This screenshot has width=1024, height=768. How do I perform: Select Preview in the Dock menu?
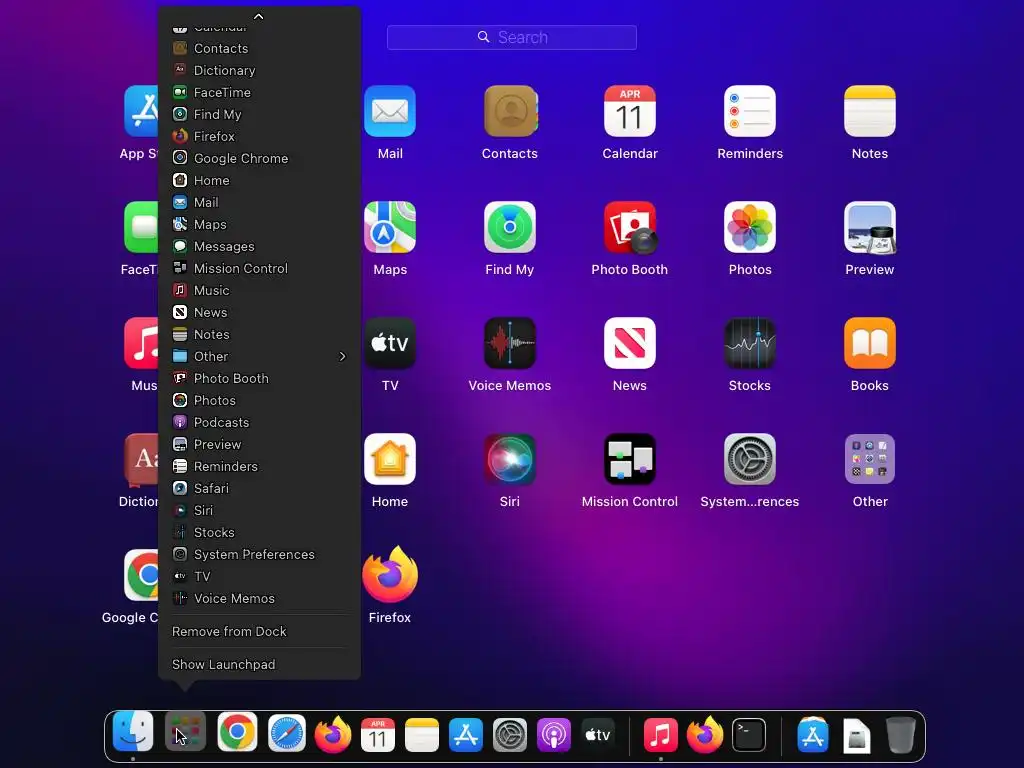(x=259, y=445)
